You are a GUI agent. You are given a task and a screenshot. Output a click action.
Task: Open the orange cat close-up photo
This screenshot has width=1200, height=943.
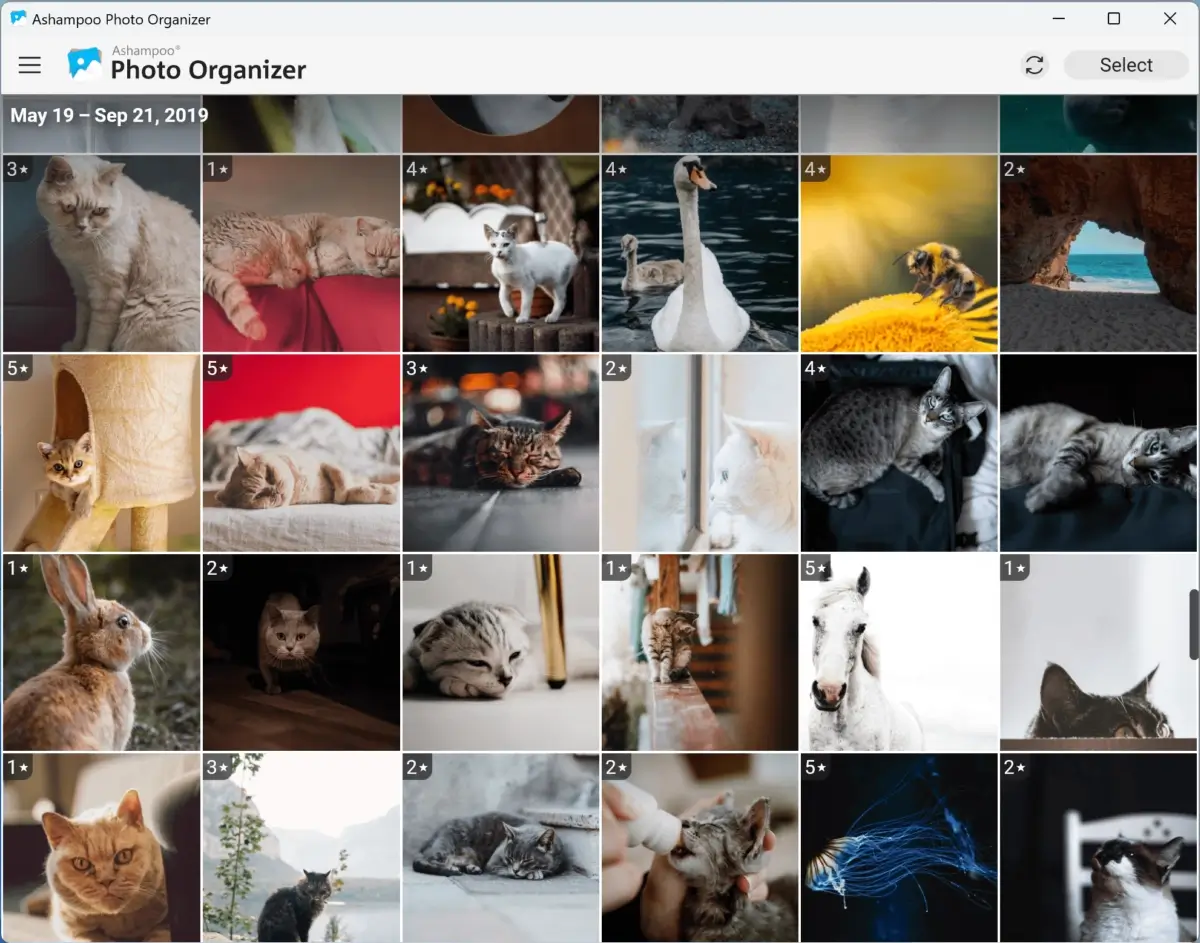101,848
